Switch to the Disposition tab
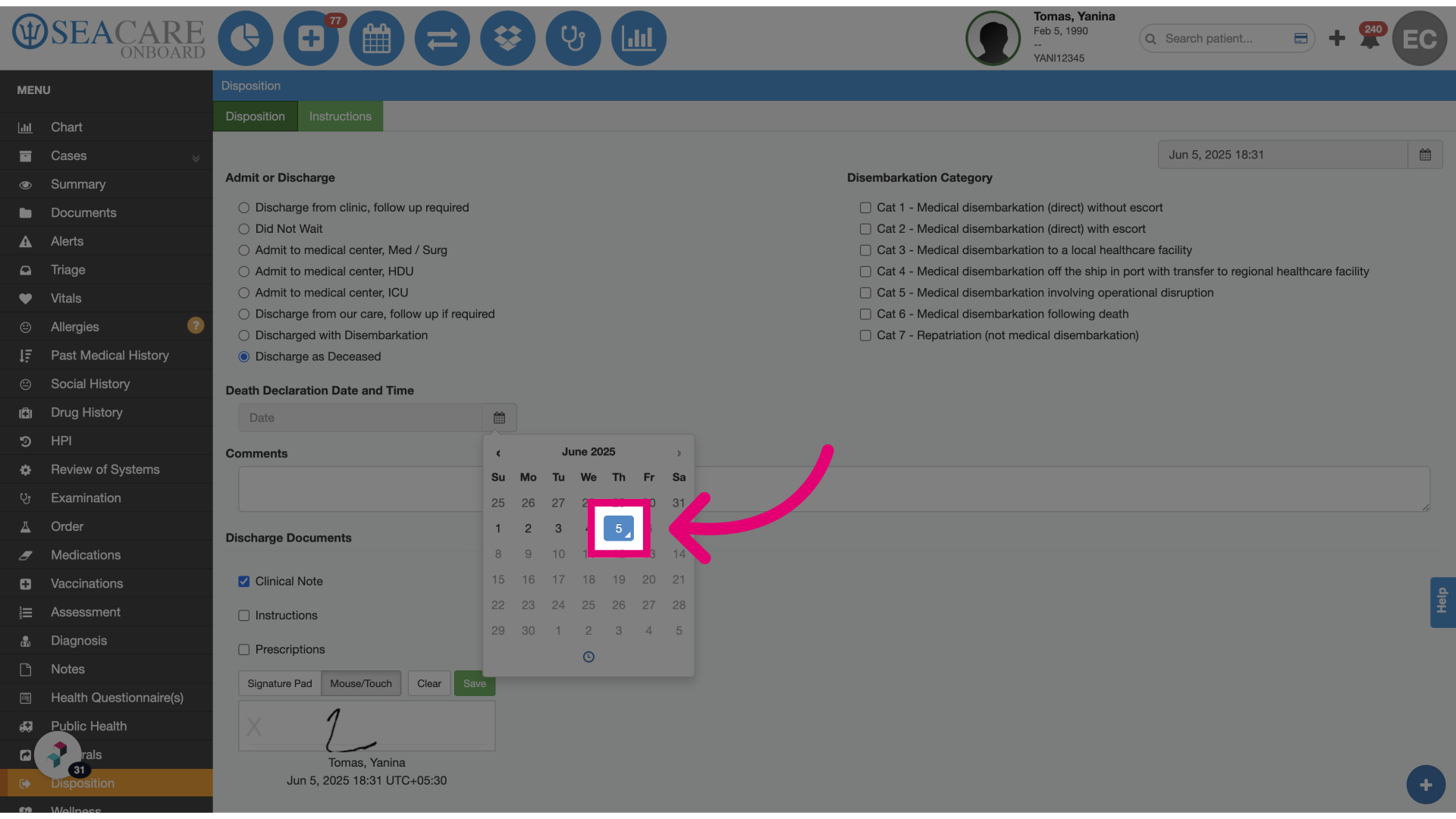The height and width of the screenshot is (819, 1456). coord(256,116)
